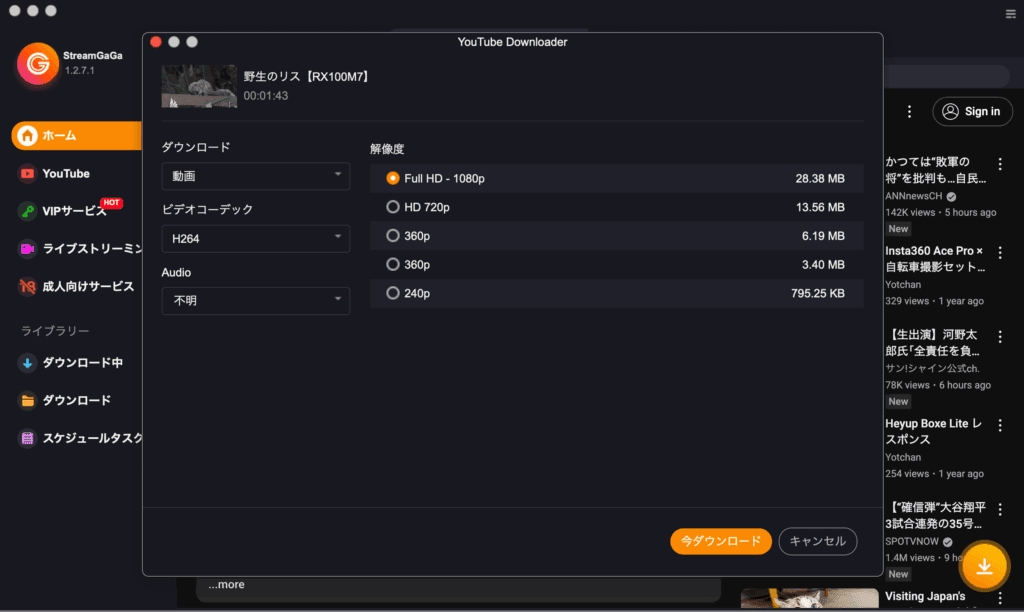Click the HOT badge on VIP service
The width and height of the screenshot is (1024, 612).
[x=112, y=202]
